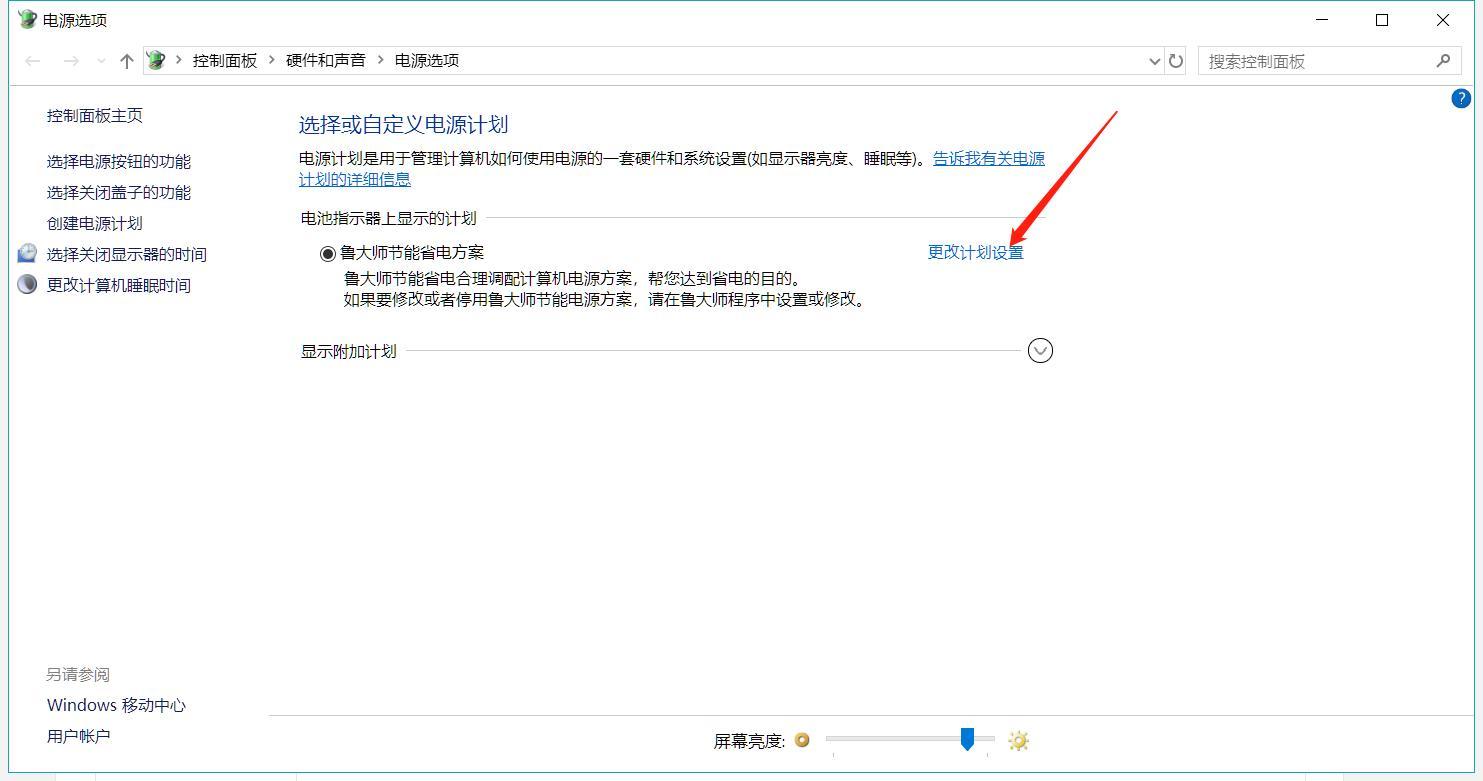Open 硬件和声音 breadcrumb
This screenshot has width=1483, height=781.
326,60
